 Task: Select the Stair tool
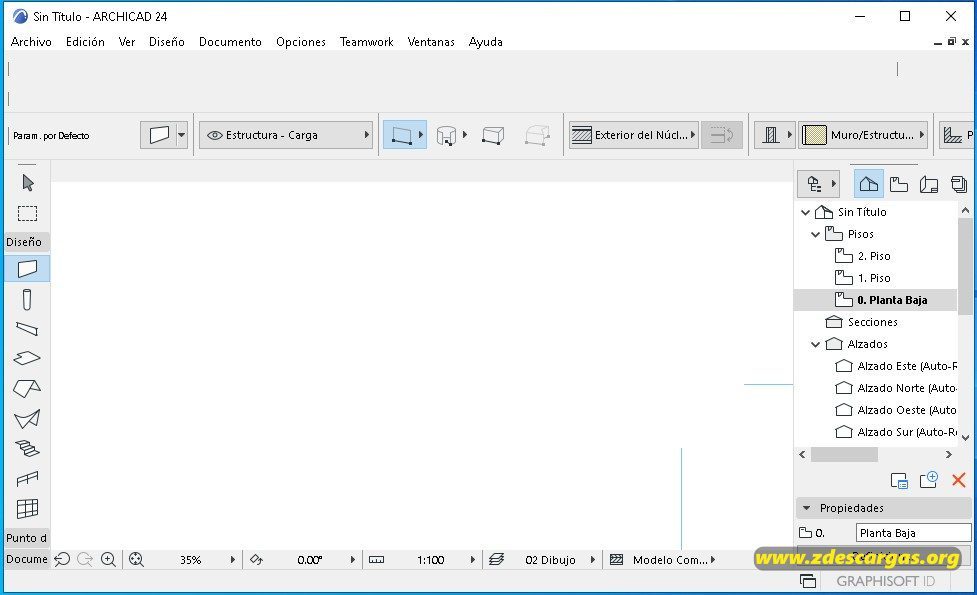[27, 449]
